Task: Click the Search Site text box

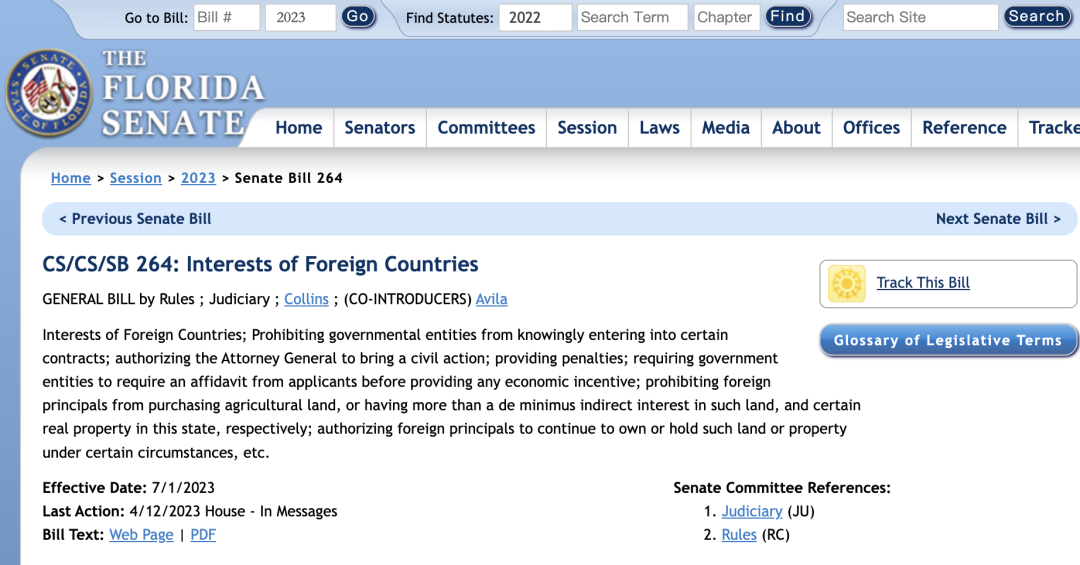Action: [x=920, y=17]
